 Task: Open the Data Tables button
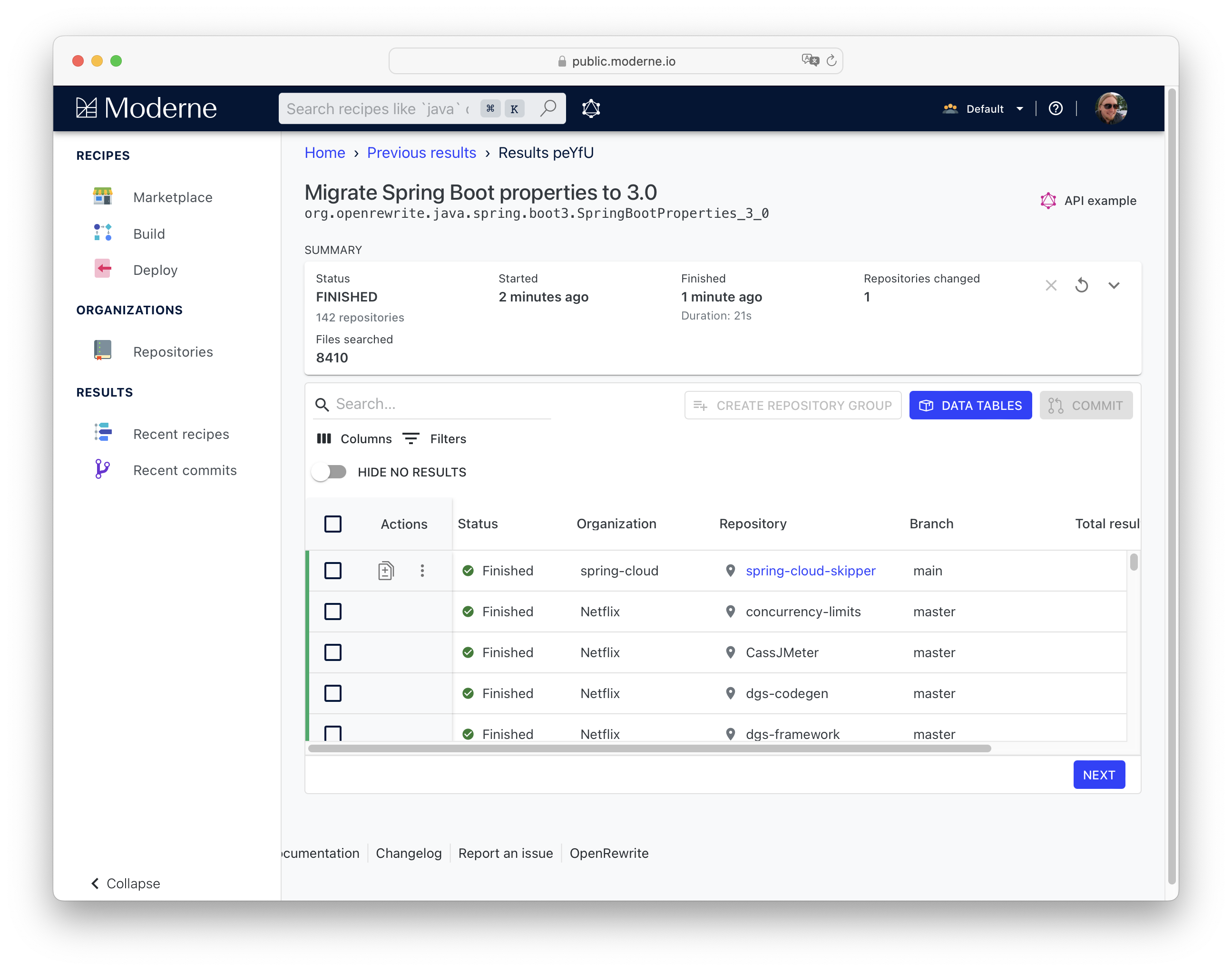click(970, 405)
